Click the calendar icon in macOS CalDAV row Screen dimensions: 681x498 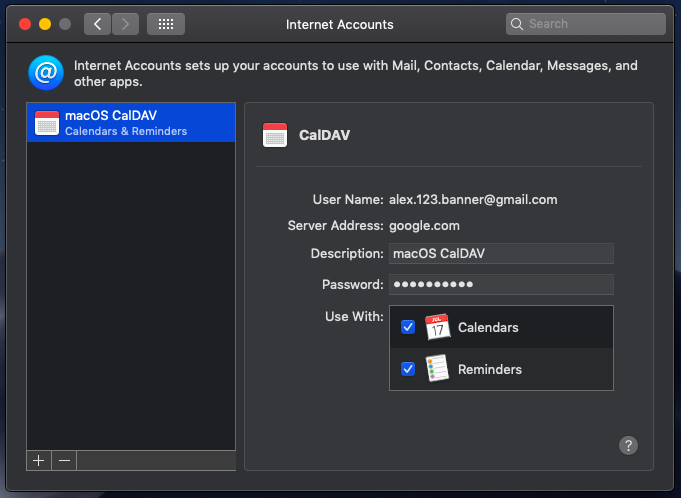pyautogui.click(x=47, y=123)
